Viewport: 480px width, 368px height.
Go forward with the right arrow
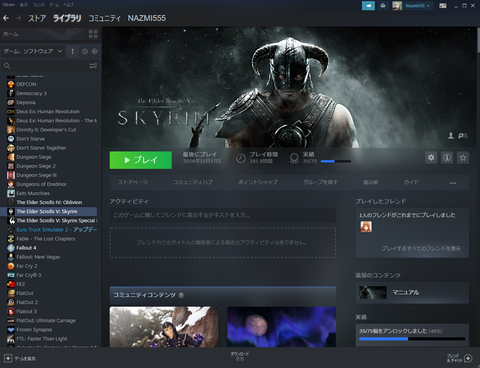click(x=18, y=18)
